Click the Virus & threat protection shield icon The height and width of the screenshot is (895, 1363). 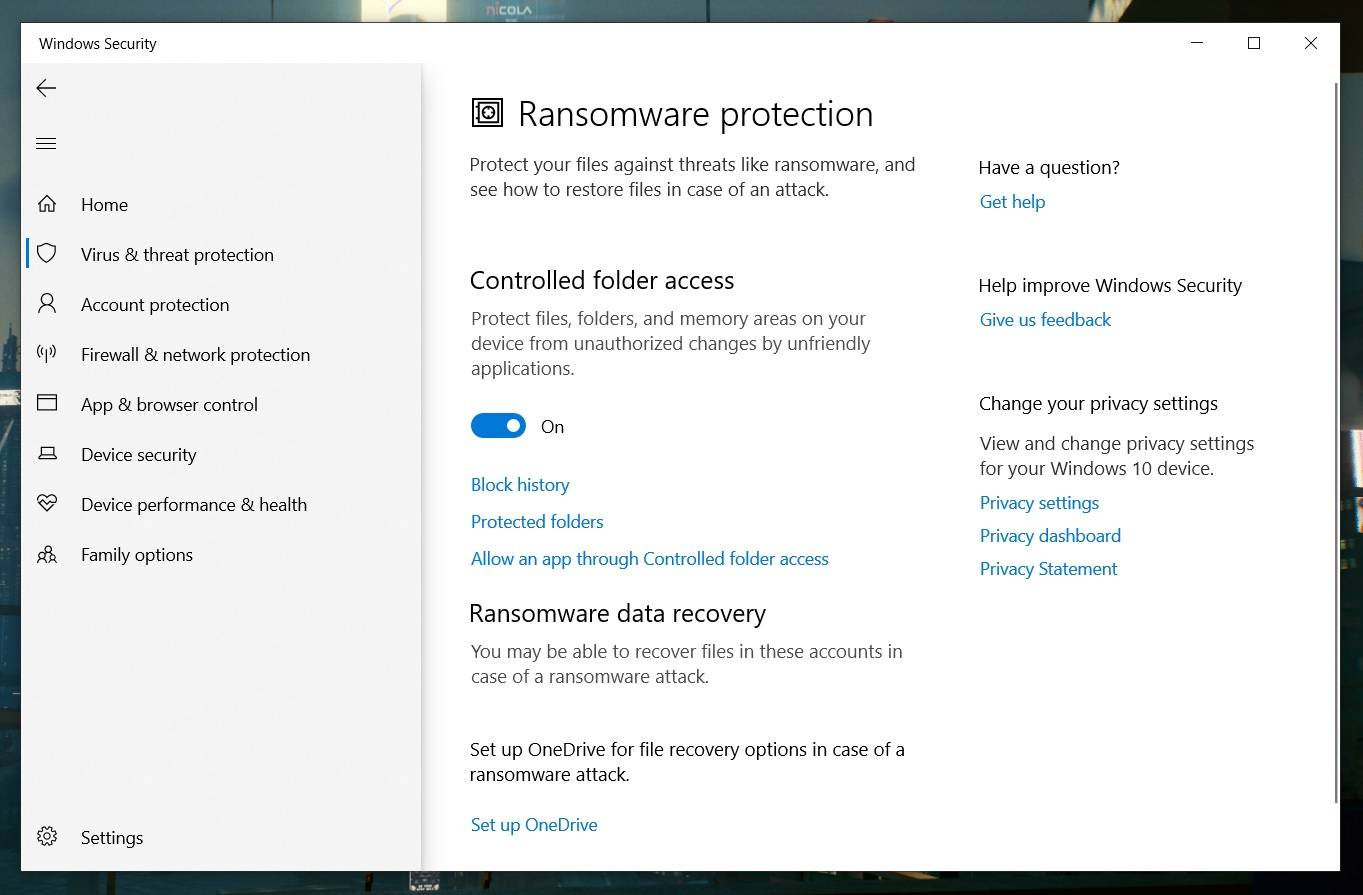point(47,254)
